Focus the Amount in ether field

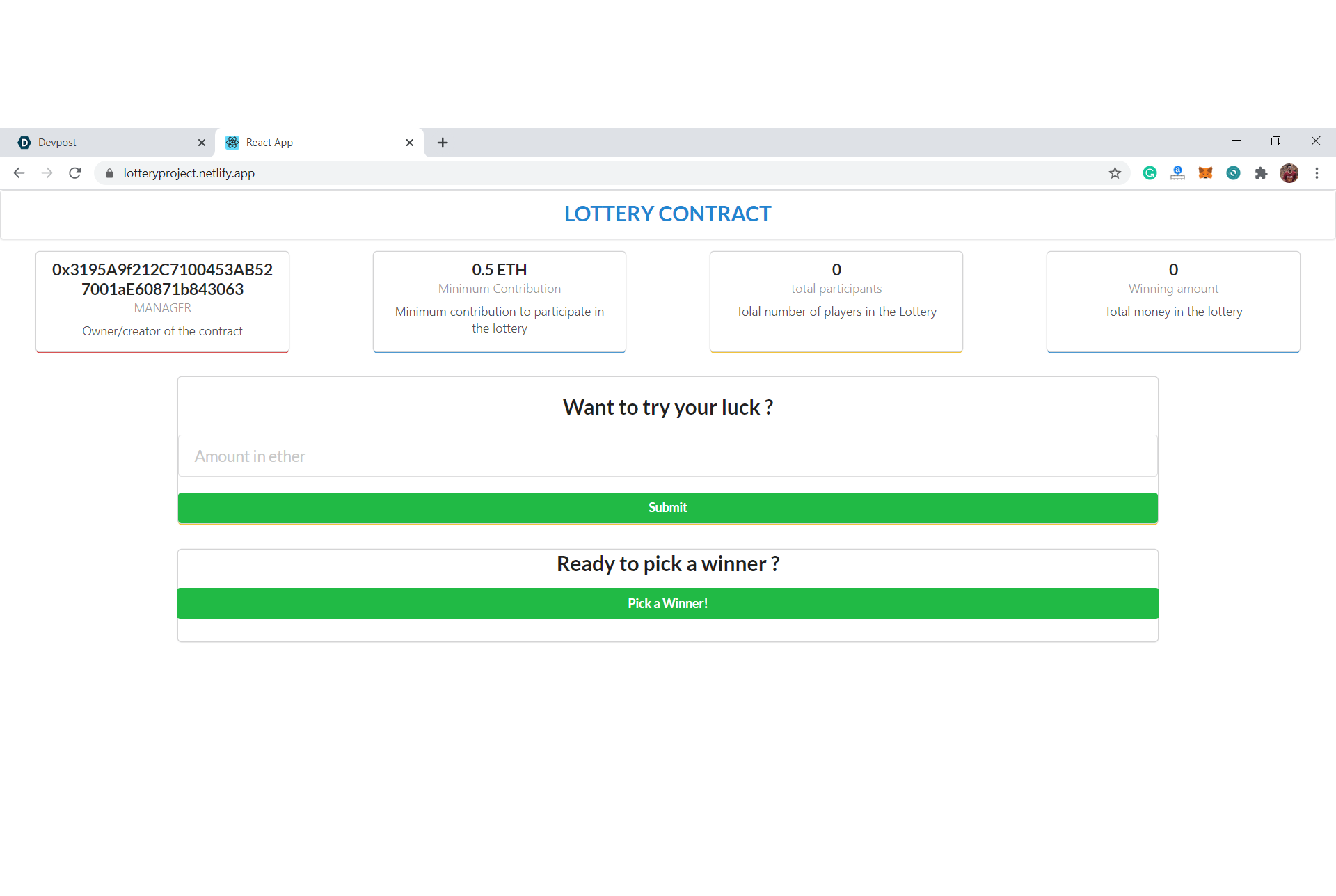coord(667,456)
